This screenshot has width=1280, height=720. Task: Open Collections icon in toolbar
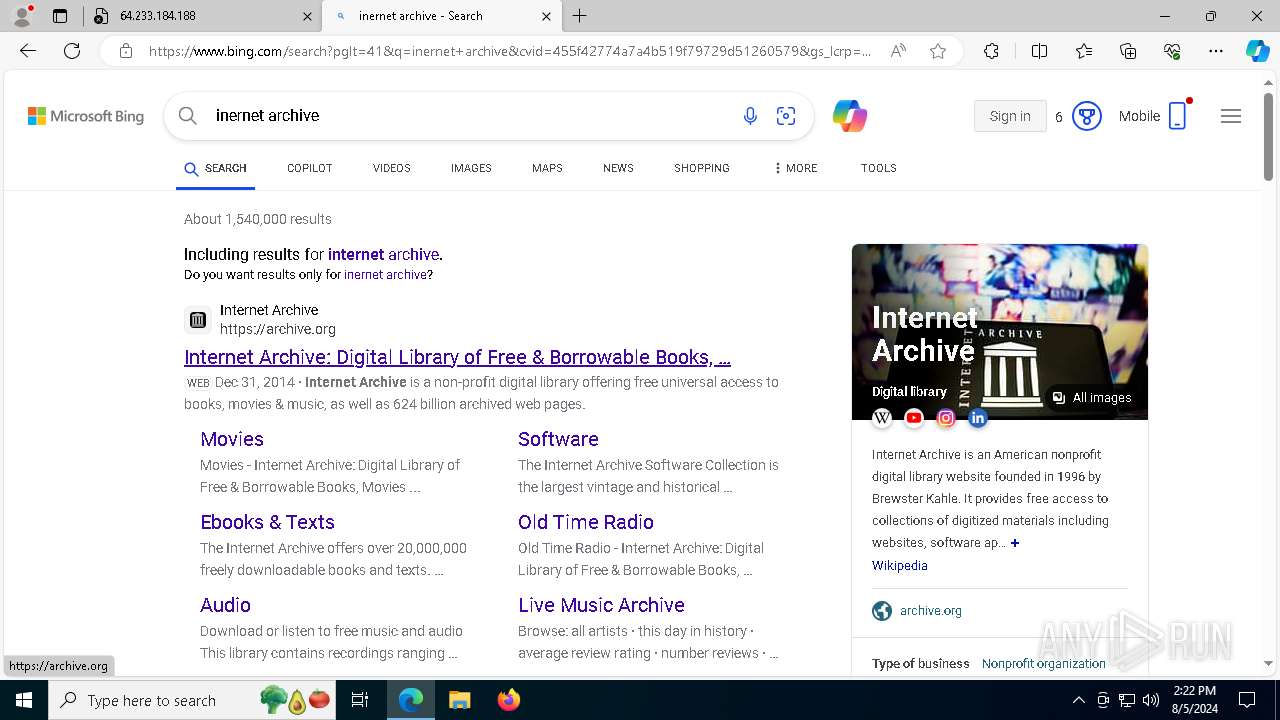[x=1128, y=51]
